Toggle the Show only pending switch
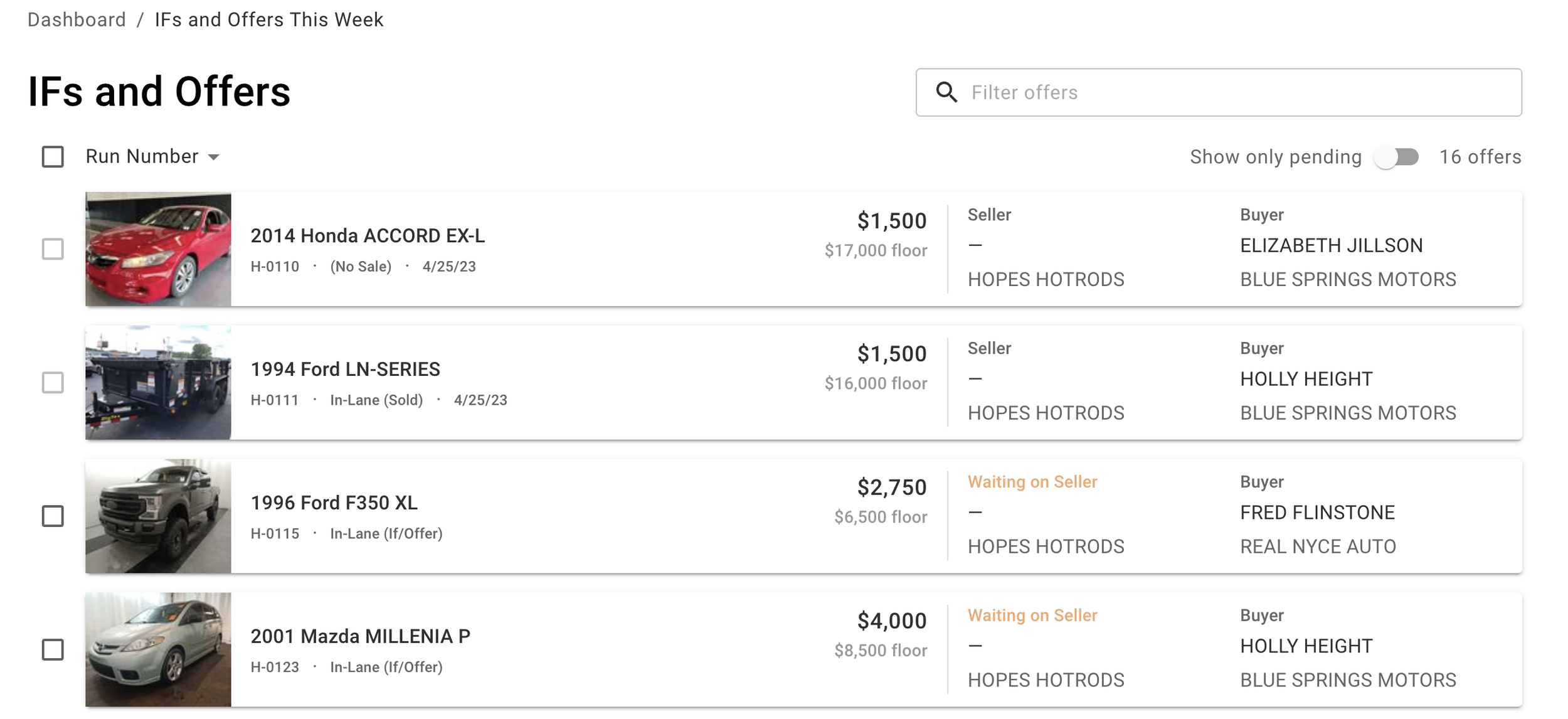The height and width of the screenshot is (719, 1568). pyautogui.click(x=1396, y=157)
